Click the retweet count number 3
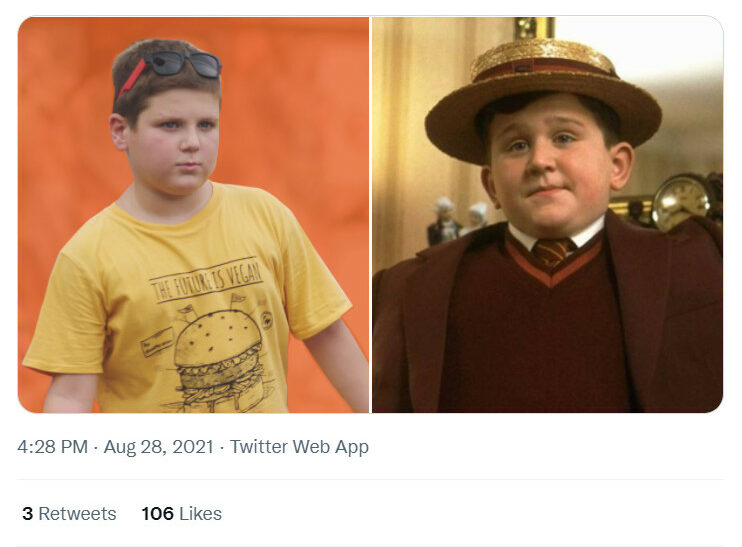This screenshot has width=742, height=547. tap(27, 514)
